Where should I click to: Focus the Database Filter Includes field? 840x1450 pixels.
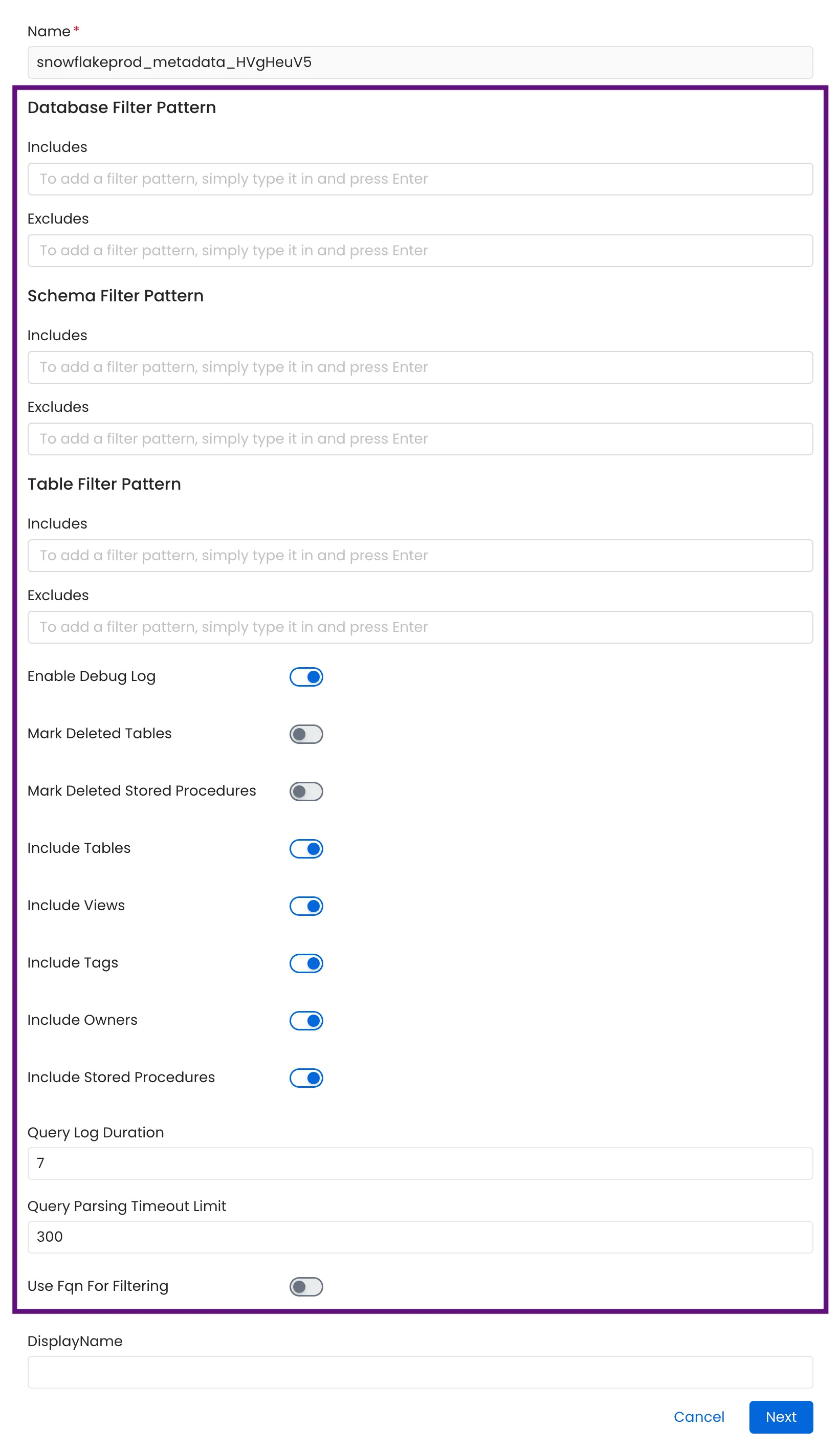[420, 179]
